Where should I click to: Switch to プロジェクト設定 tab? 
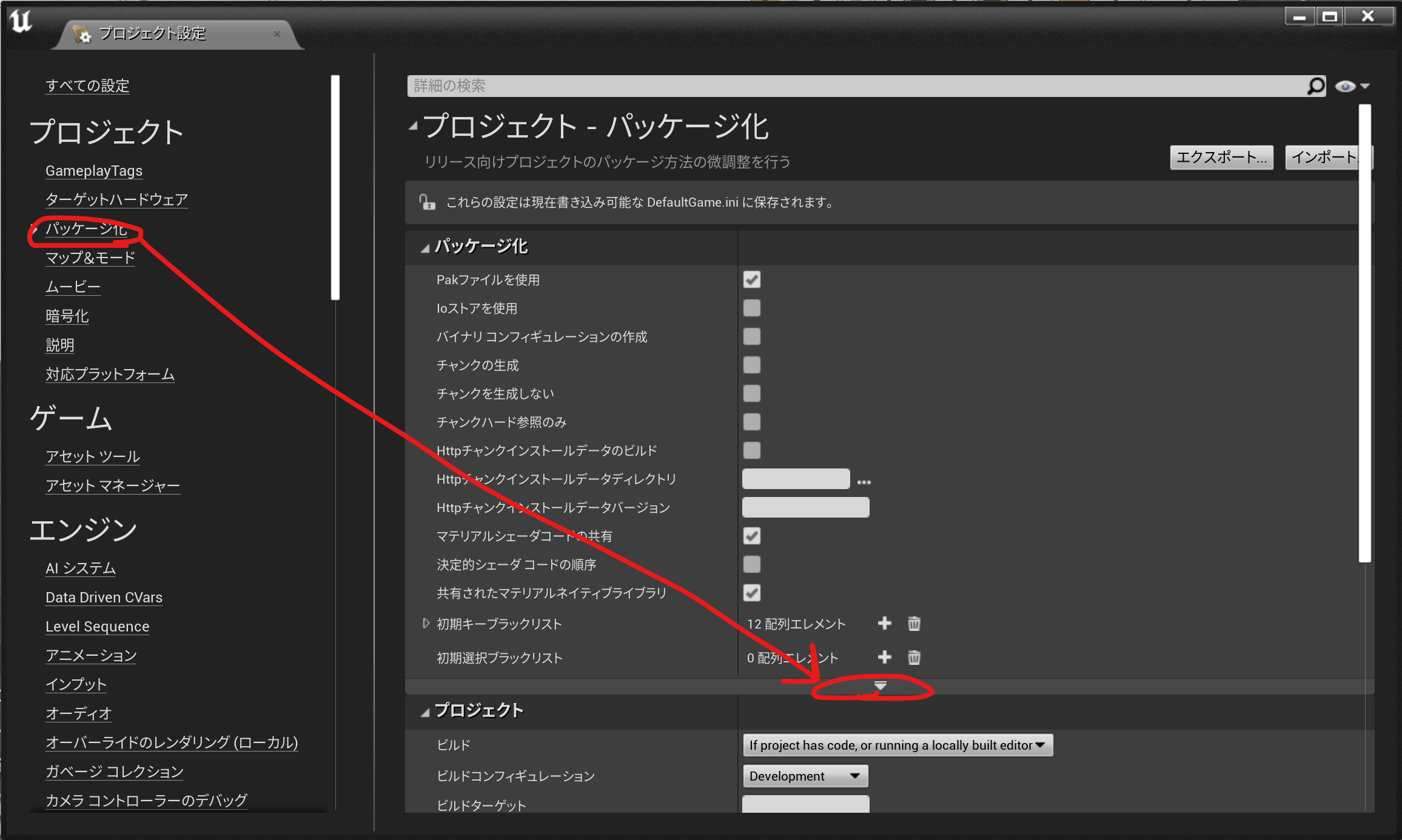[152, 33]
